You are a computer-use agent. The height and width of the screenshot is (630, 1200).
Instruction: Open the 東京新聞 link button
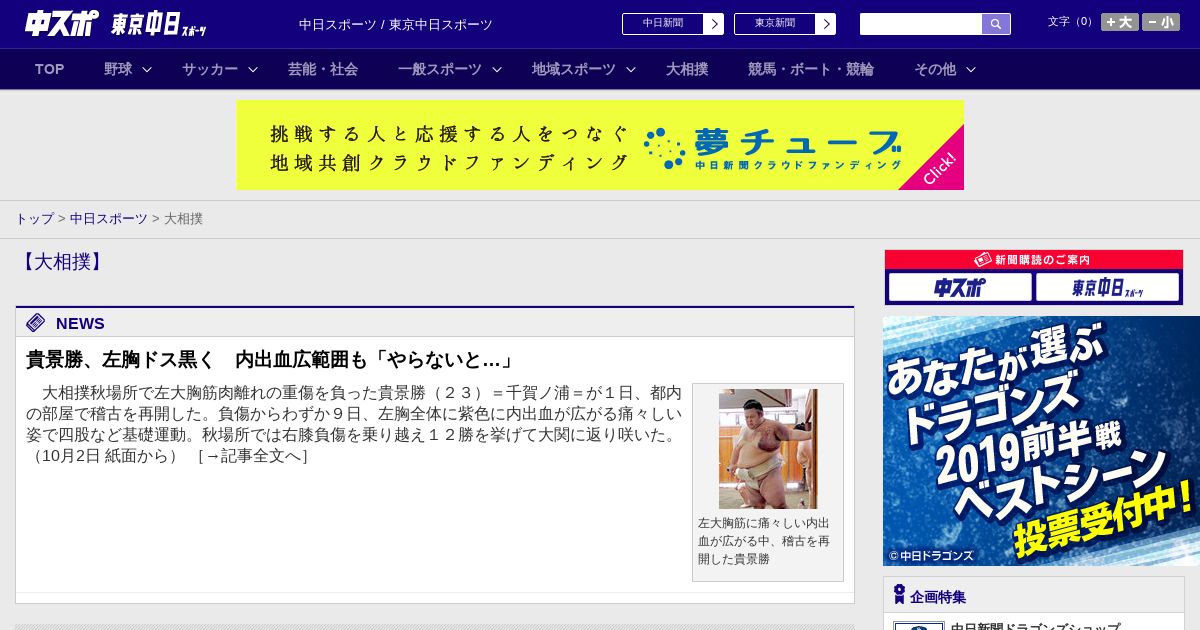[x=775, y=24]
